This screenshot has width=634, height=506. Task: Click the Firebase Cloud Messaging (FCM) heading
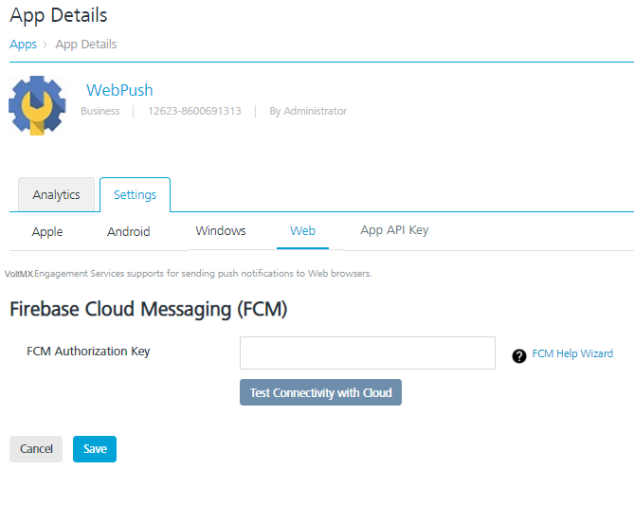tap(148, 310)
